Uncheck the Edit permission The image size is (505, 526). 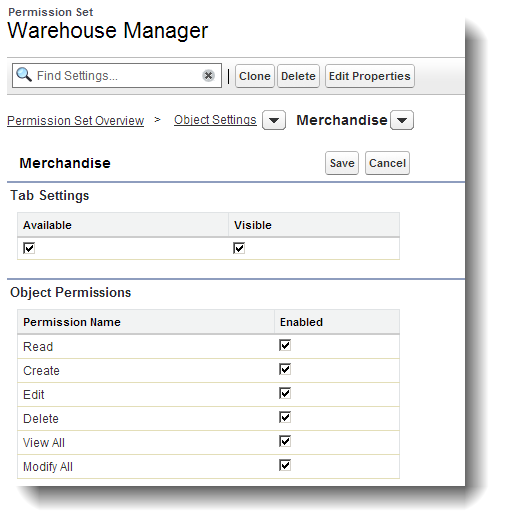point(285,393)
